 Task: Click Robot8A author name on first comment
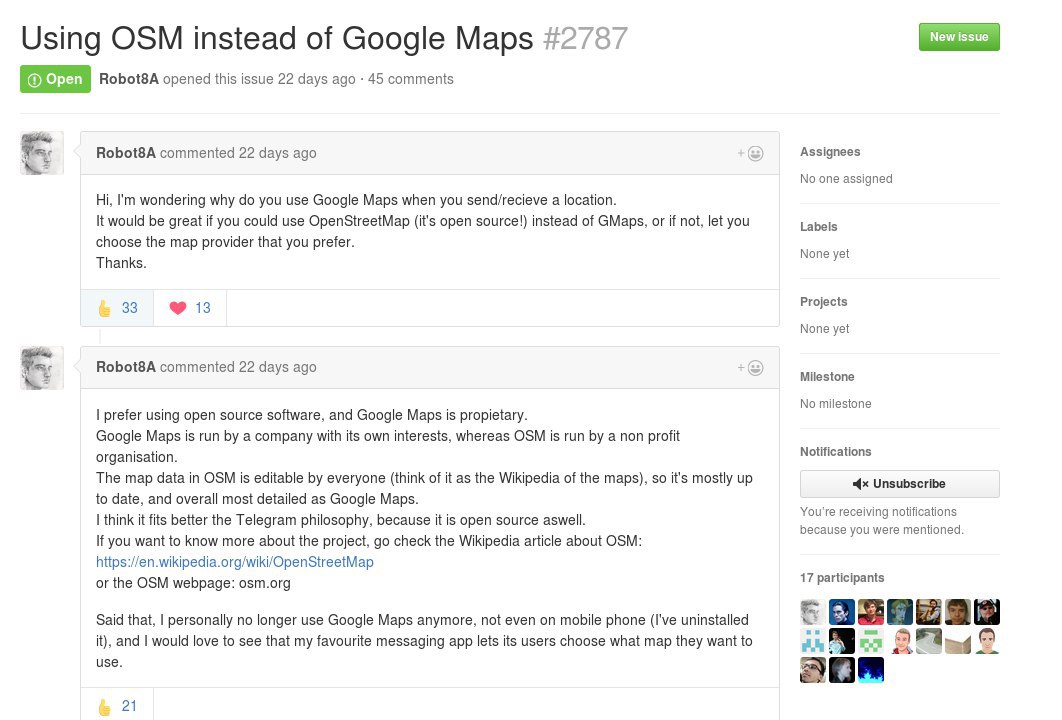pos(126,153)
